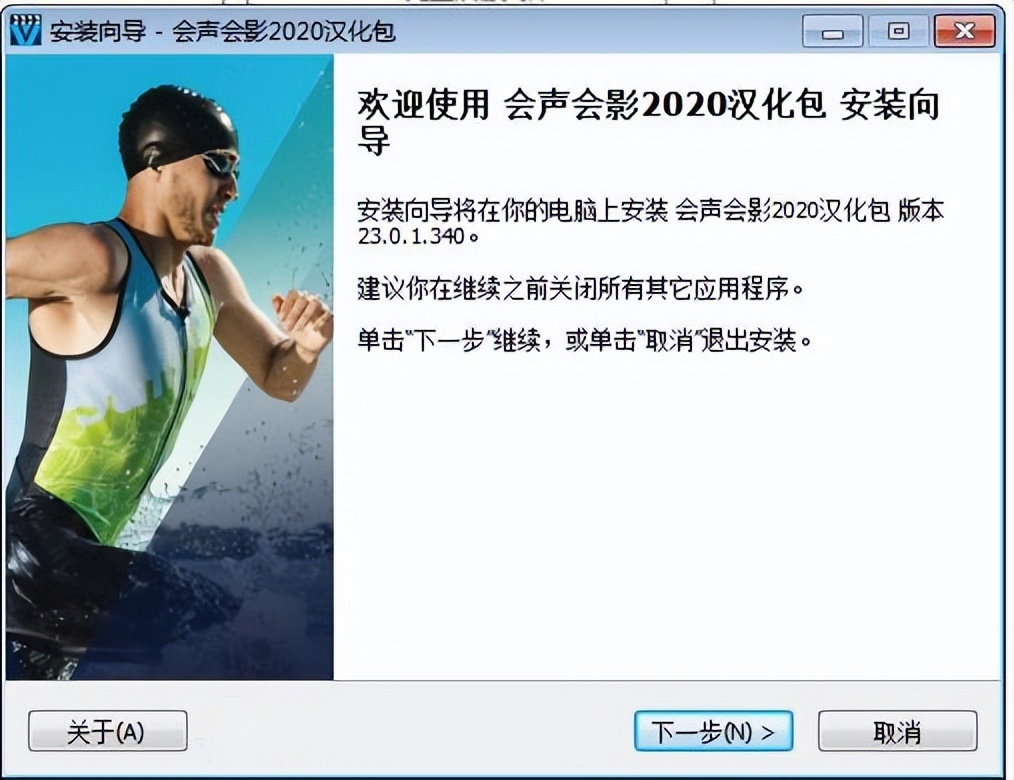Minimize the installer wizard window

click(832, 30)
